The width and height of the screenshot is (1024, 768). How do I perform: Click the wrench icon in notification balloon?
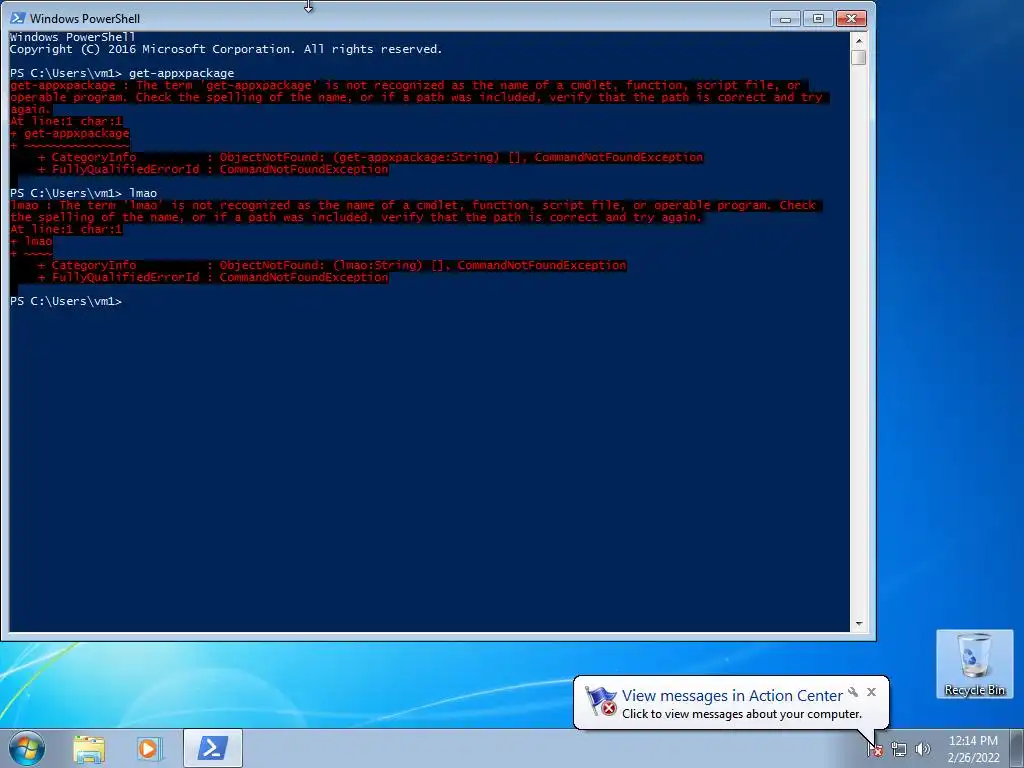pos(853,692)
